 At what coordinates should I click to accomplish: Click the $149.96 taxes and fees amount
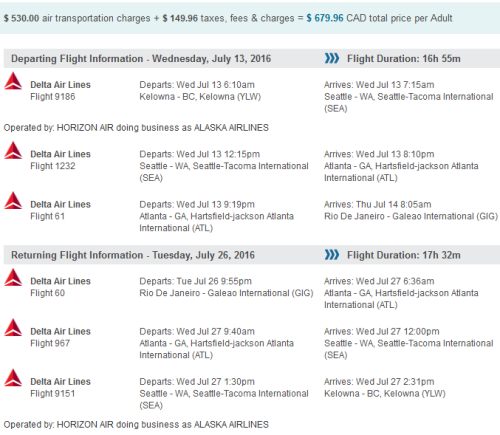coord(180,18)
